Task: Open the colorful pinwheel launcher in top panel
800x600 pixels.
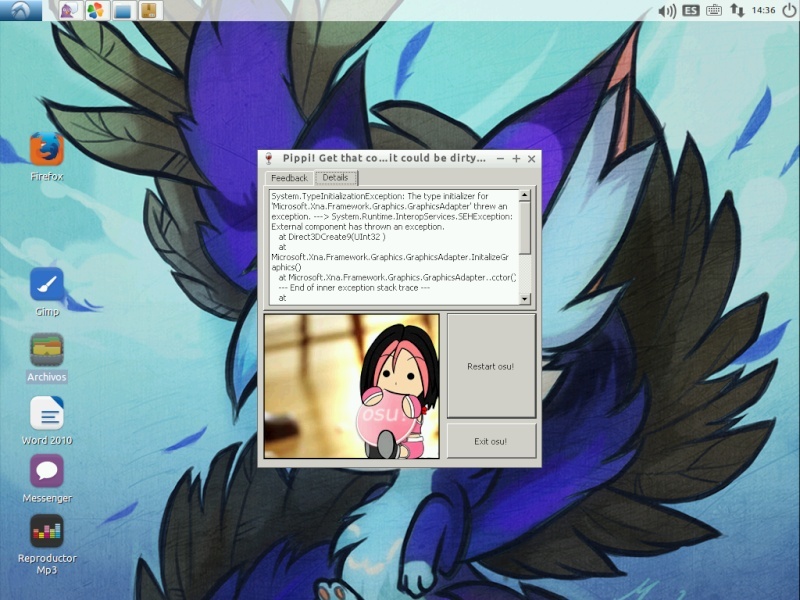Action: pos(95,10)
